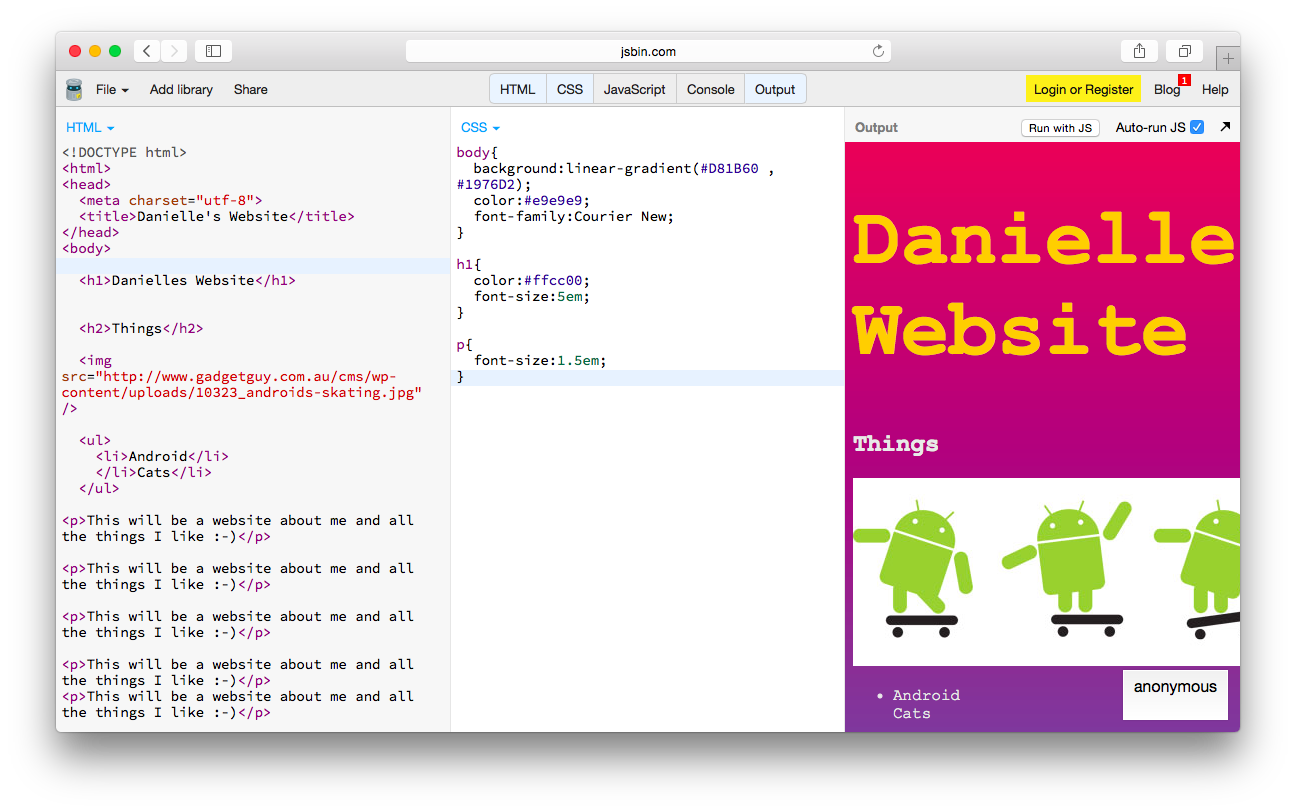Click the meta charset line in HTML
Viewport: 1296px width, 812px height.
click(x=170, y=200)
